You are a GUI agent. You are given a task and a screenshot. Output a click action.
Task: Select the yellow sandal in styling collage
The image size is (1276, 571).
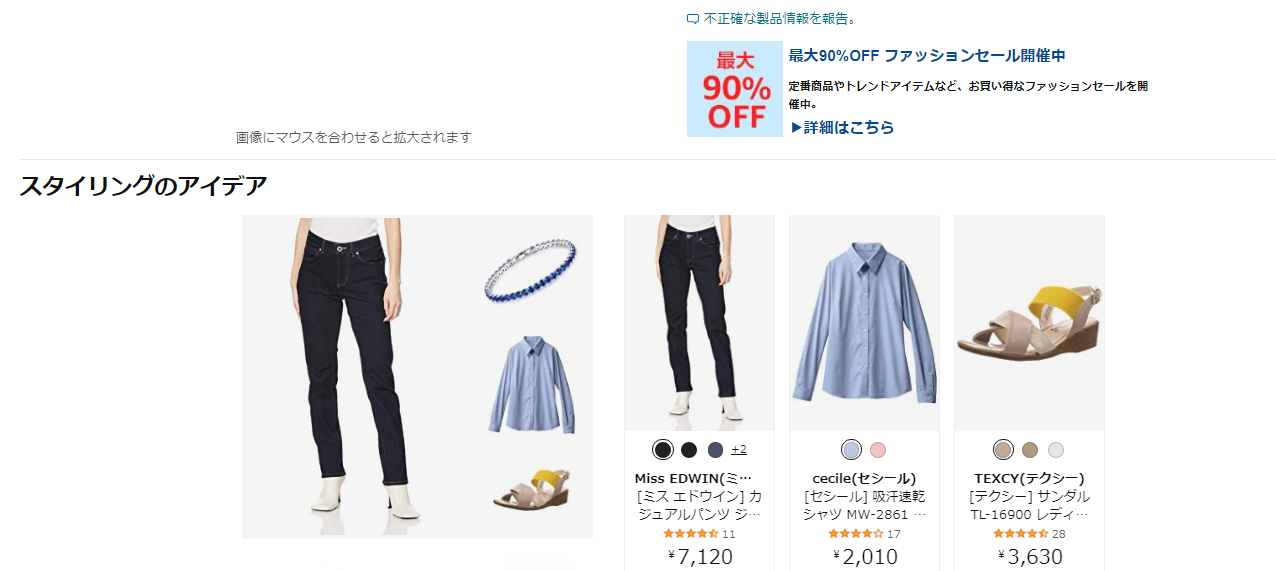(533, 489)
